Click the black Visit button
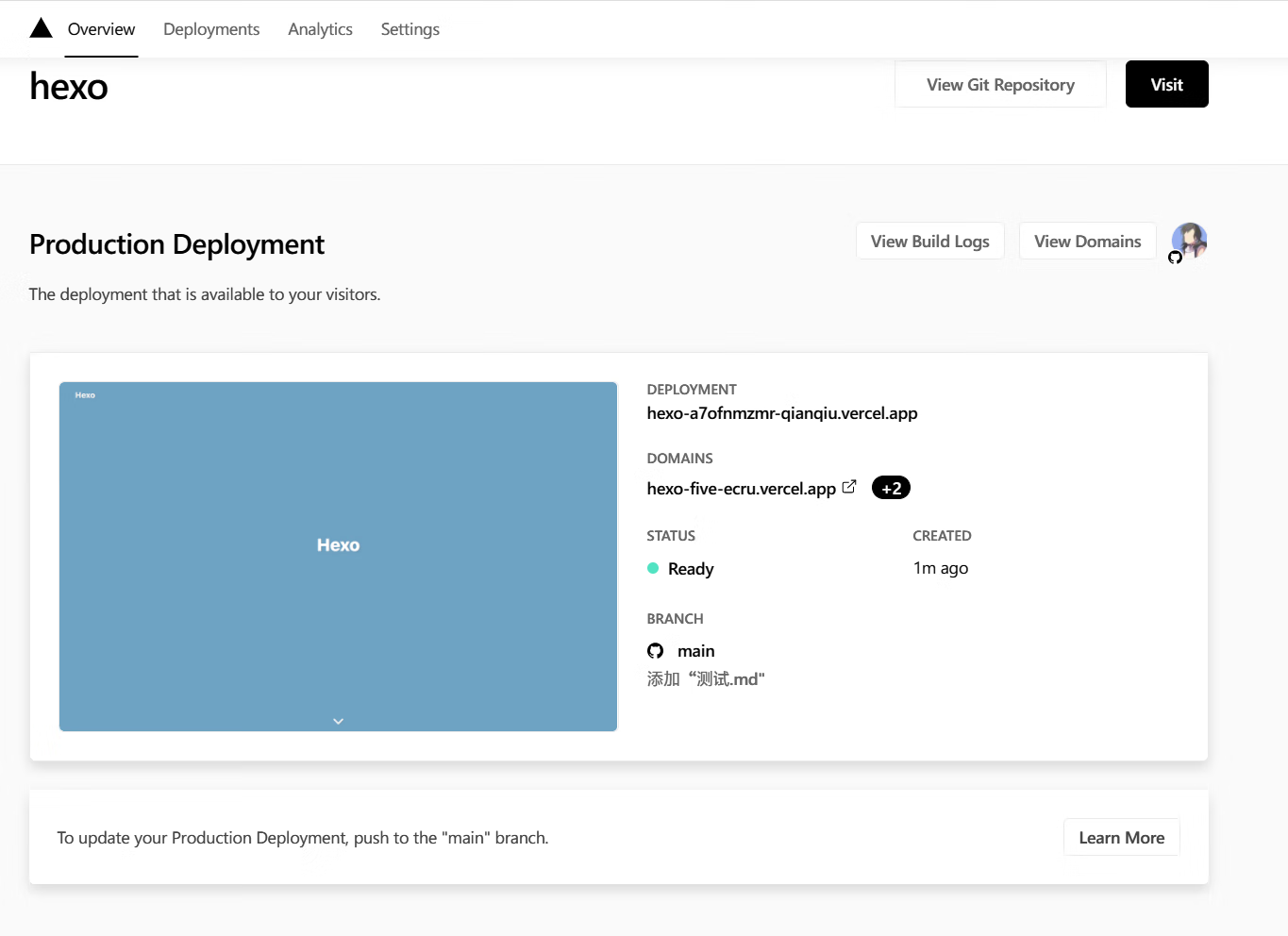 (1166, 84)
